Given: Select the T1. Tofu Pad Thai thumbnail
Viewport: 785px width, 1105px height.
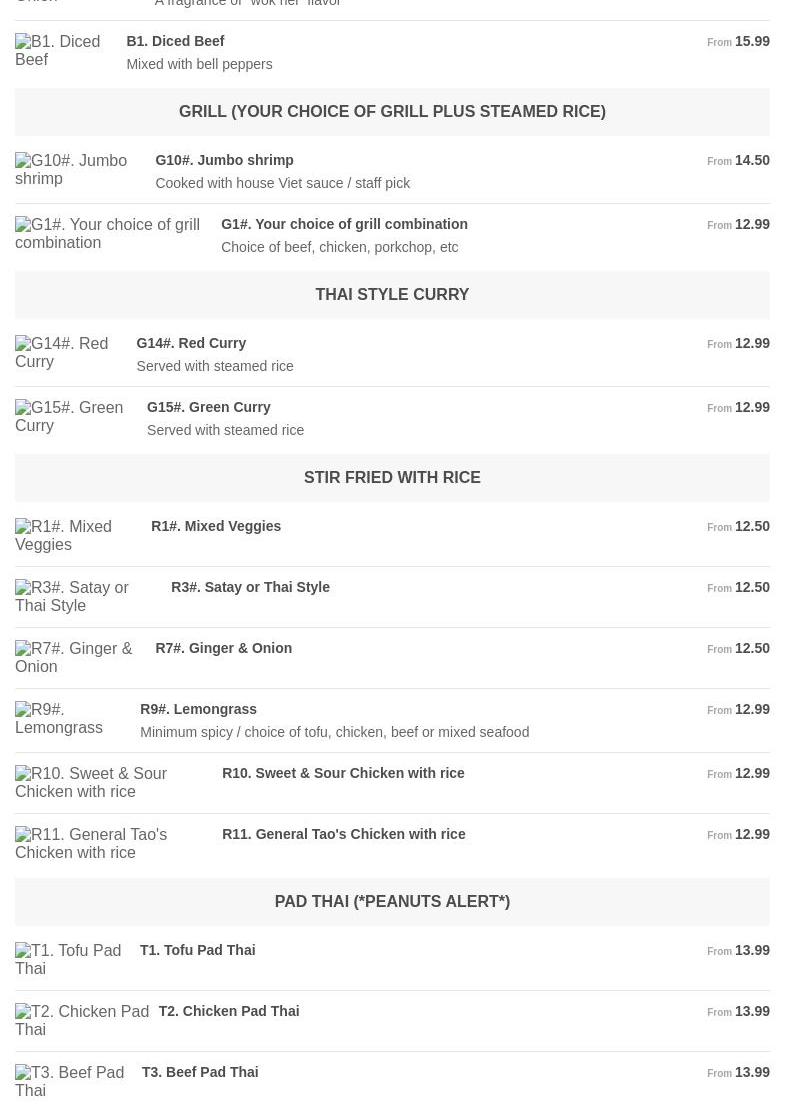Looking at the screenshot, I should coord(68,960).
